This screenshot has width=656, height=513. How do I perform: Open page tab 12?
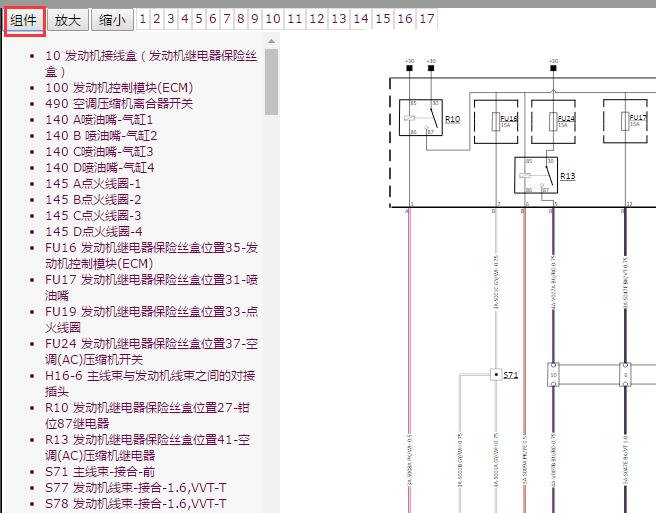coord(317,19)
